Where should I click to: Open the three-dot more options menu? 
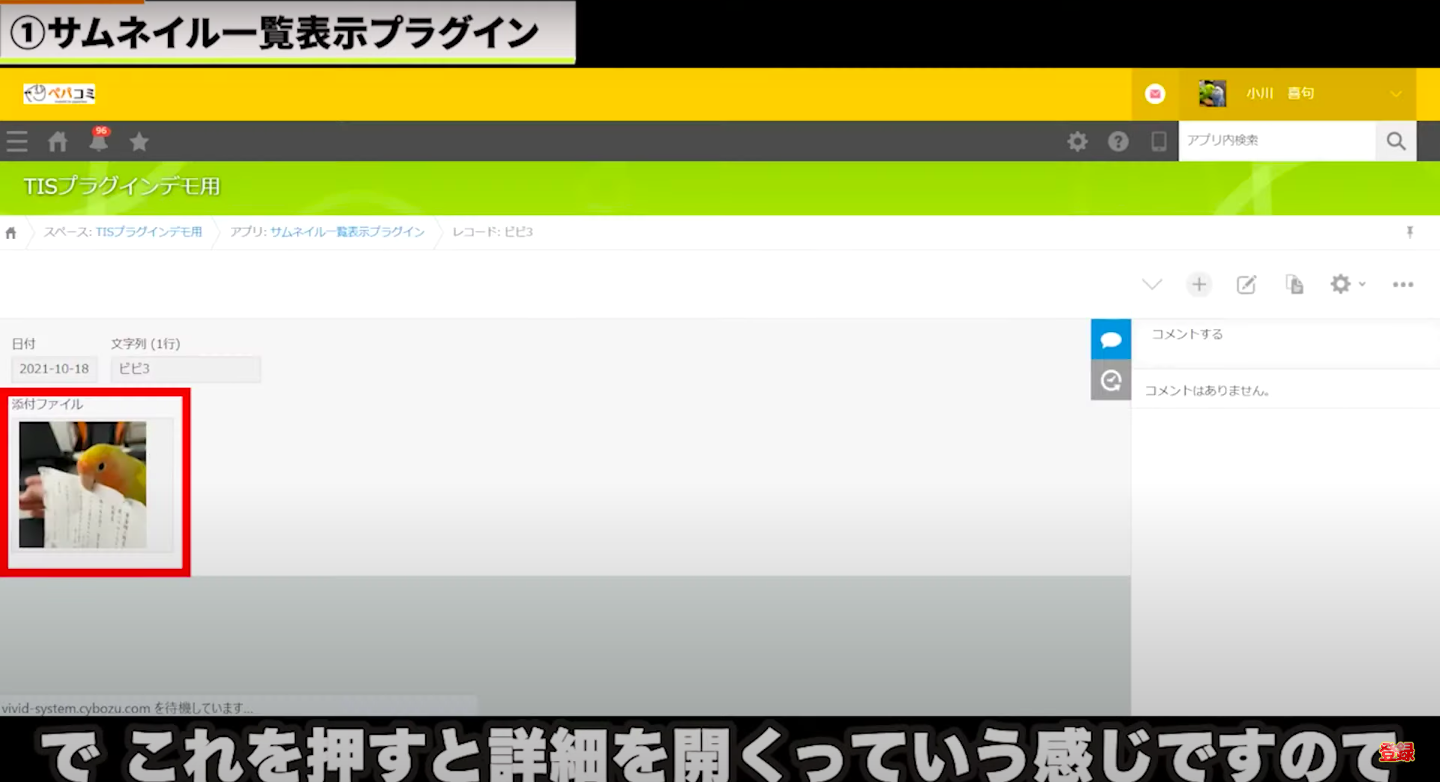1403,285
